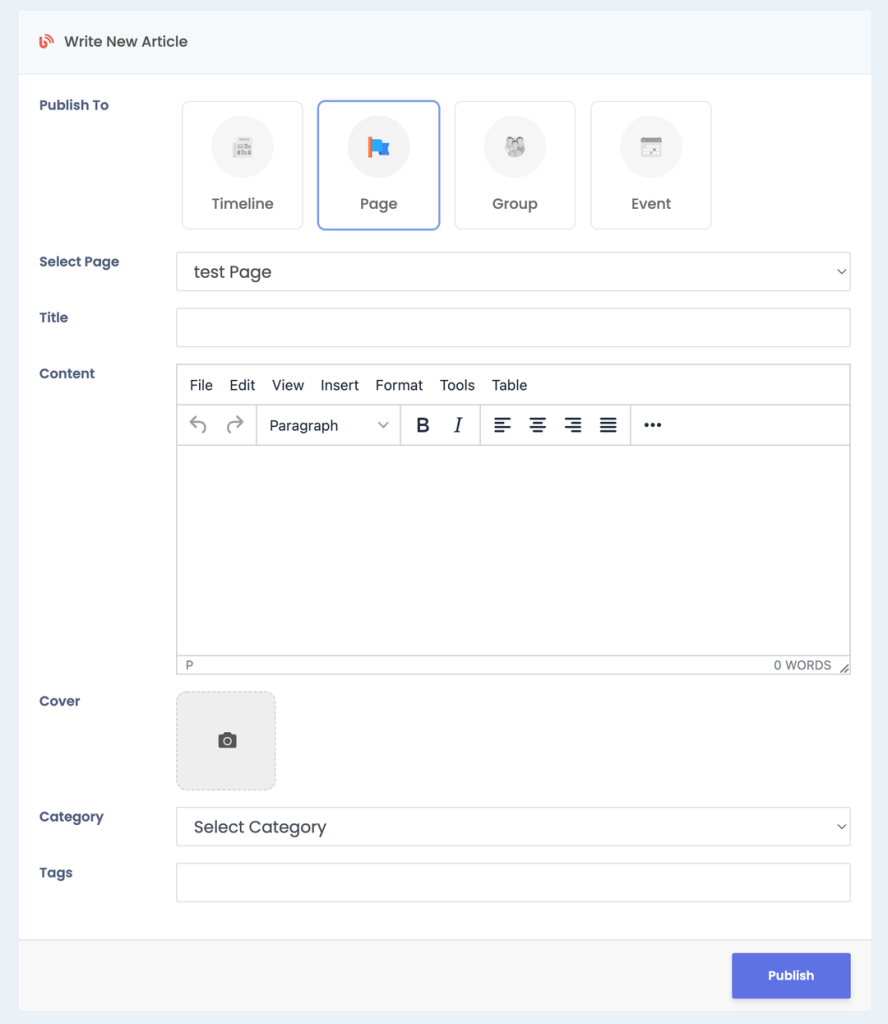888x1024 pixels.
Task: Click the editor resize handle icon
Action: point(844,667)
